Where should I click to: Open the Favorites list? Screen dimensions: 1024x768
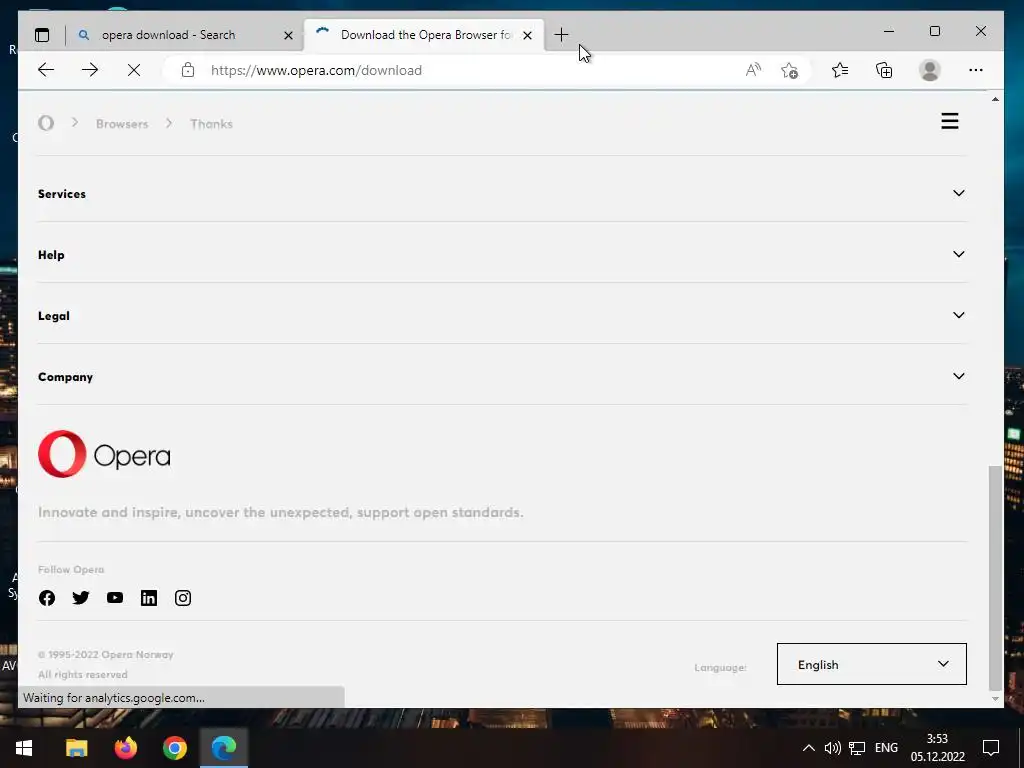click(x=840, y=70)
